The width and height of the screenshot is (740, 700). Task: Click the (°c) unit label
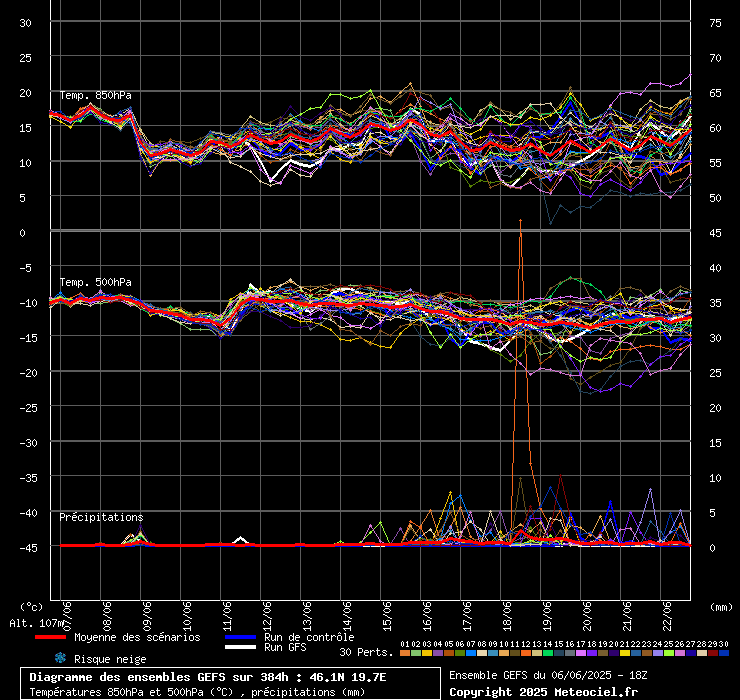pyautogui.click(x=32, y=607)
